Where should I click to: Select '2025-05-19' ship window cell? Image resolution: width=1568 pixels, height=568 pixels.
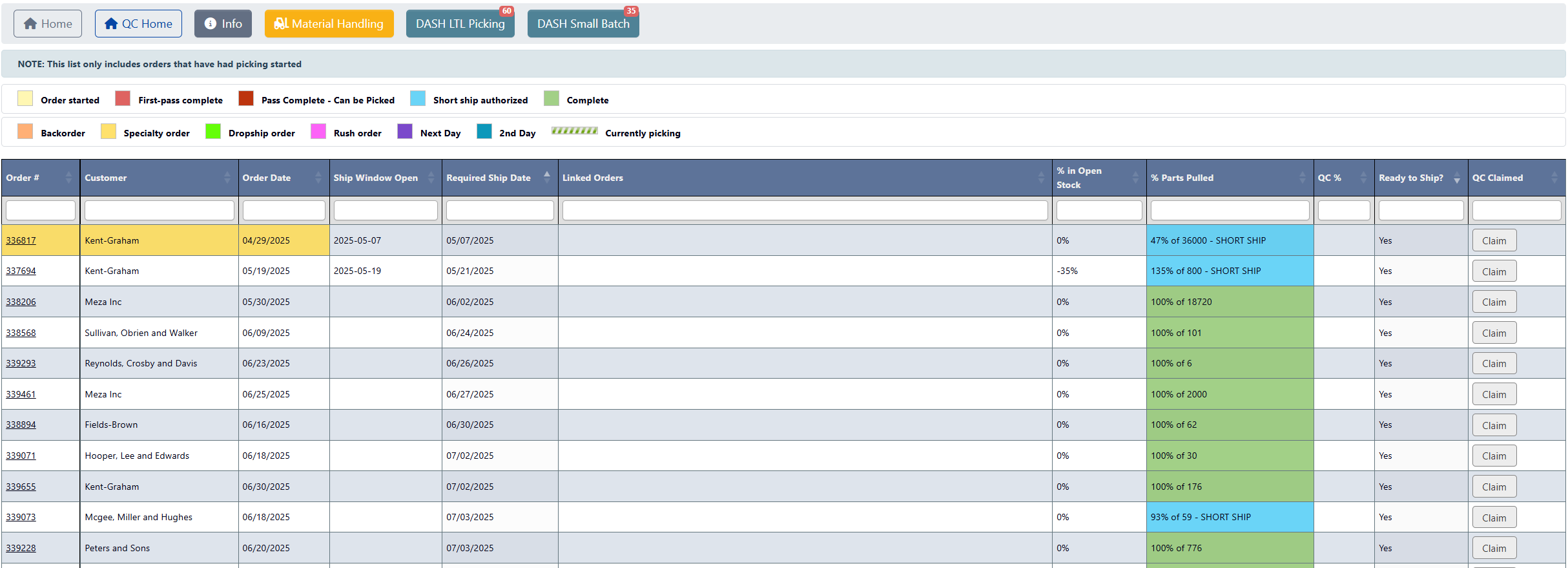(x=386, y=271)
